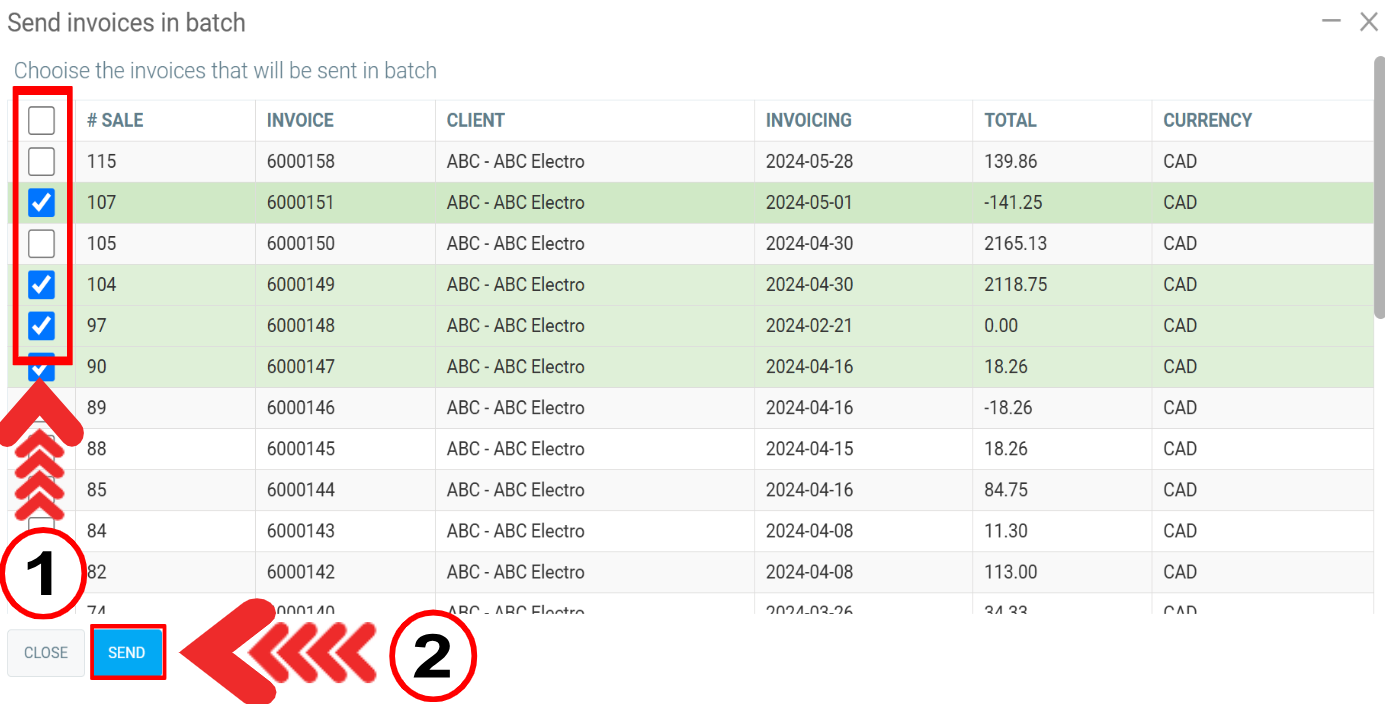Uncheck the box for sale 107
Viewport: 1385px width, 704px height.
41,203
